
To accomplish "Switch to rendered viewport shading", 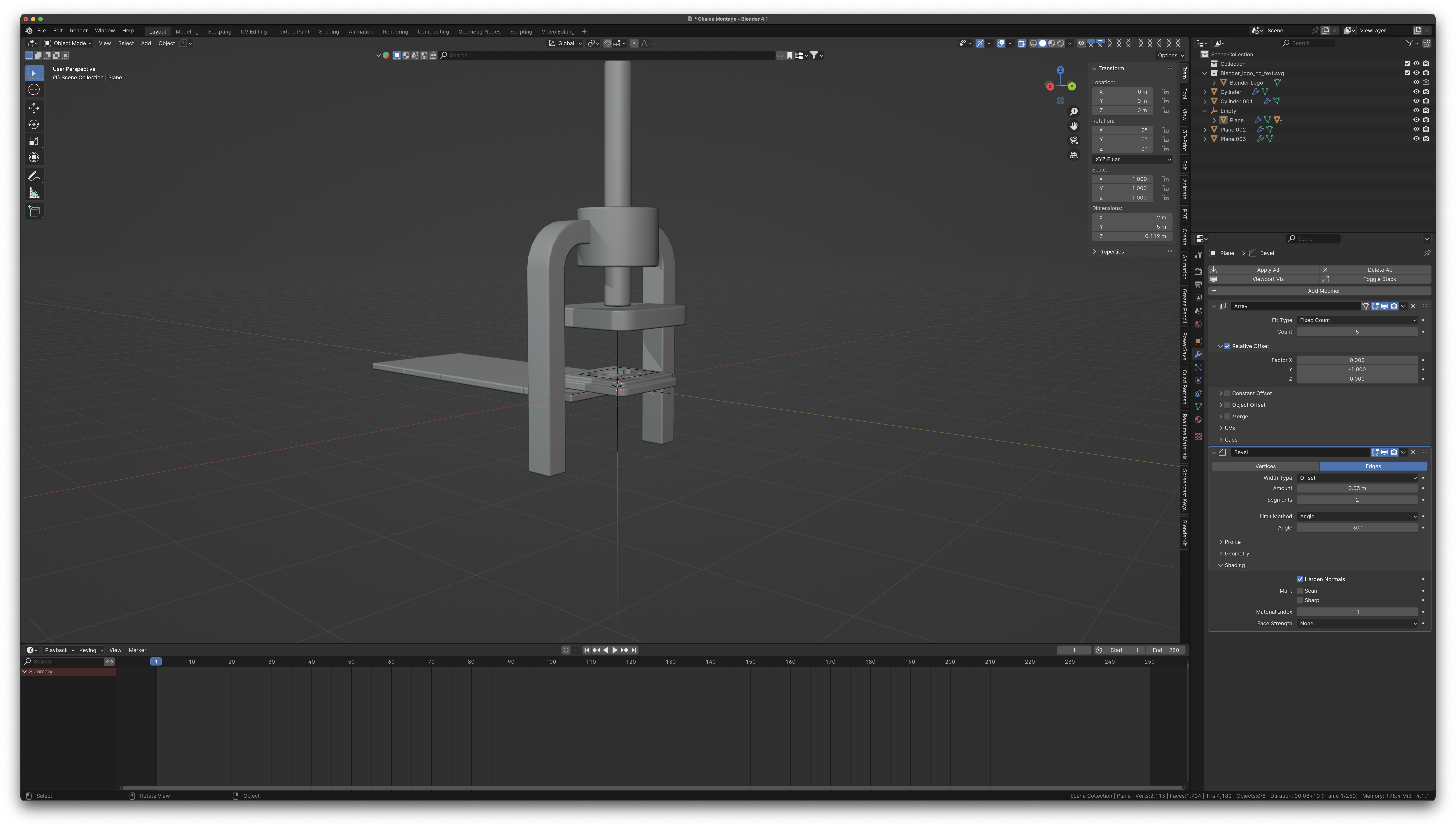I will (1061, 43).
